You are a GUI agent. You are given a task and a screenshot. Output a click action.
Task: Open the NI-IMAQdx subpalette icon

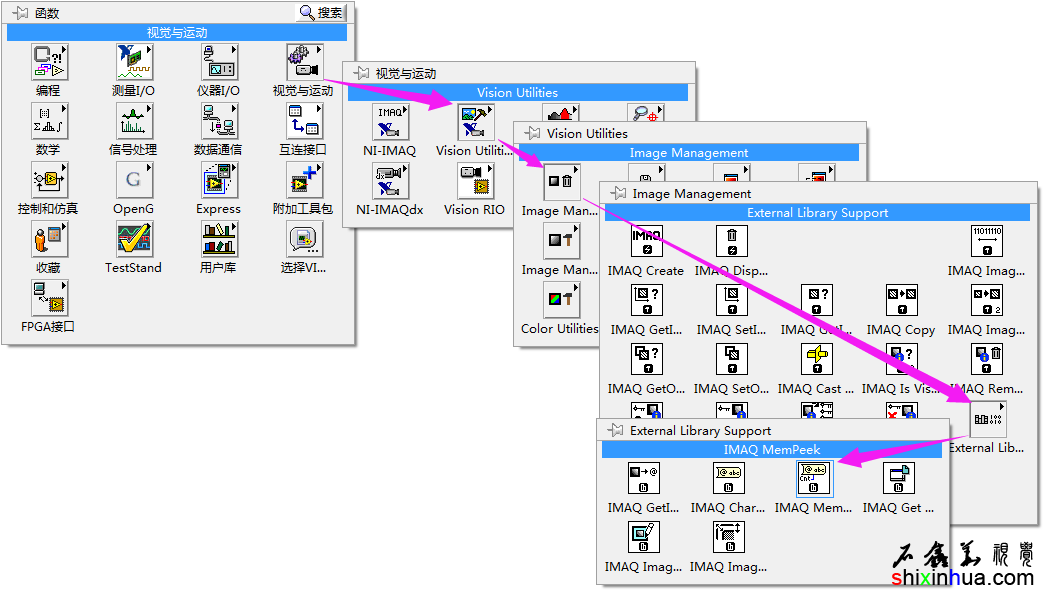click(x=389, y=181)
